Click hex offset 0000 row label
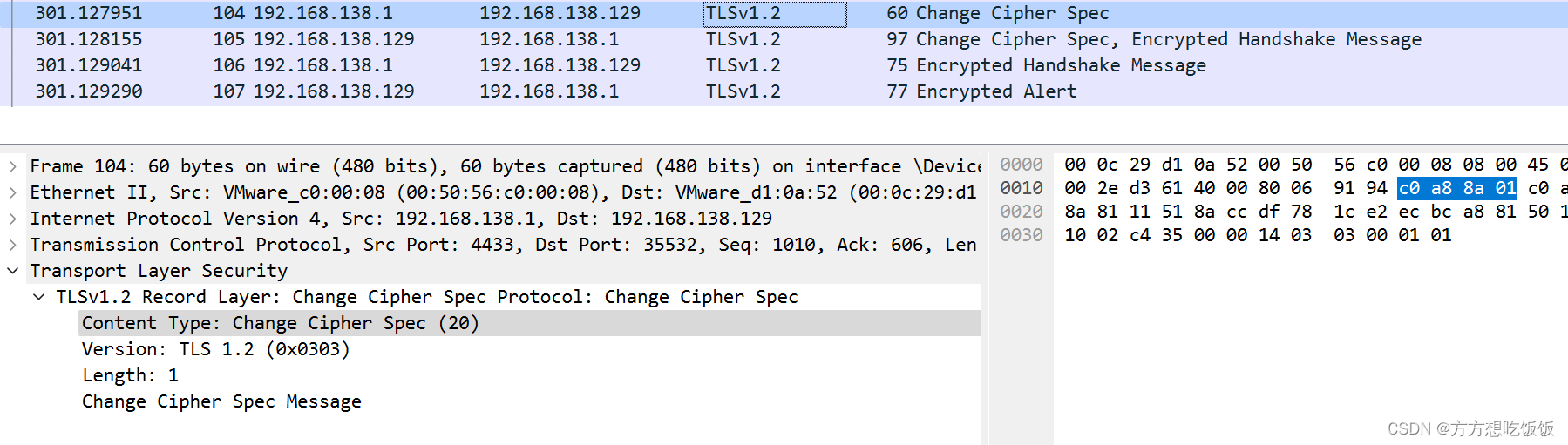 pyautogui.click(x=1021, y=165)
